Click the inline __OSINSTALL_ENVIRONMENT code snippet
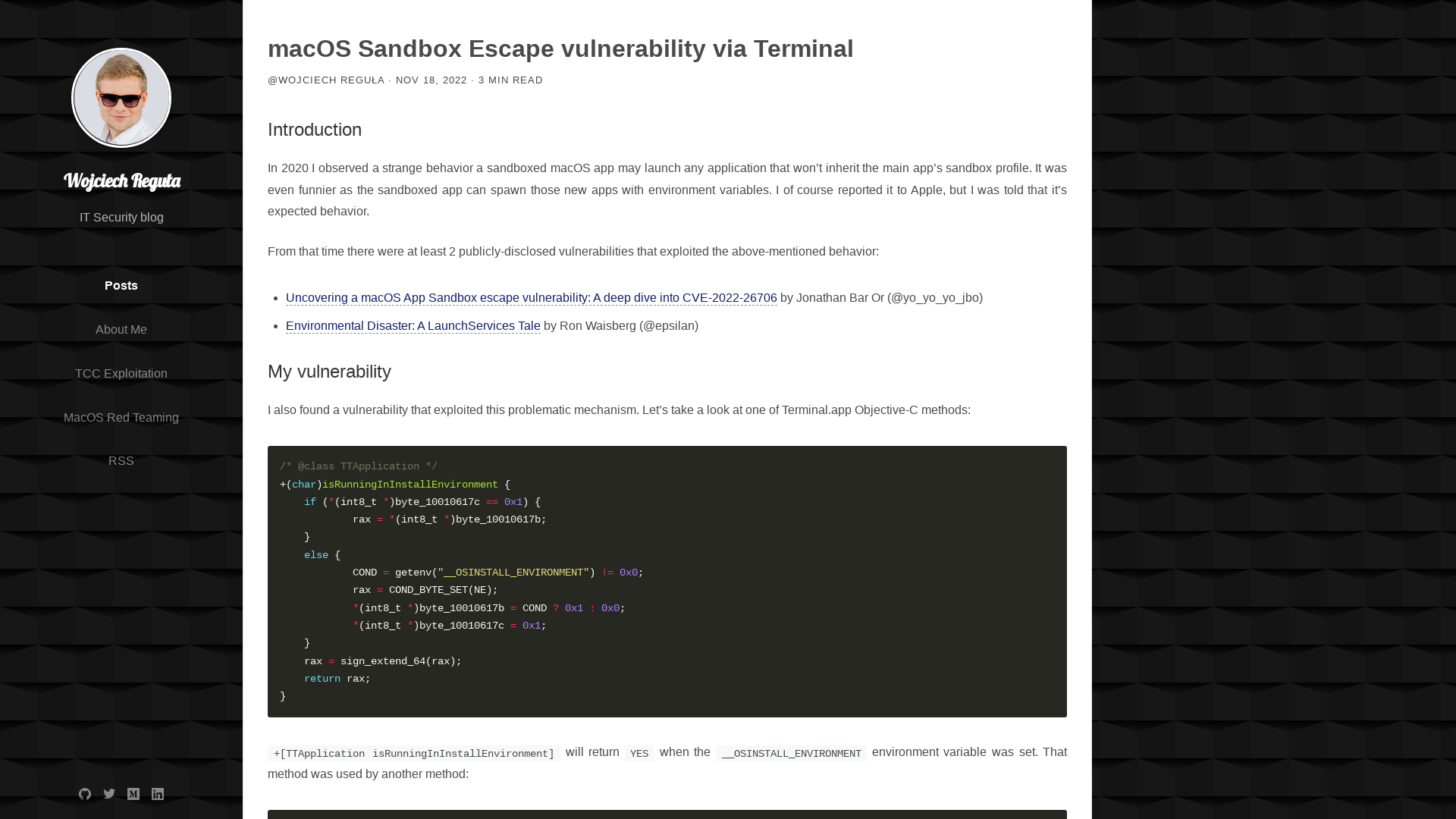1456x819 pixels. [792, 753]
